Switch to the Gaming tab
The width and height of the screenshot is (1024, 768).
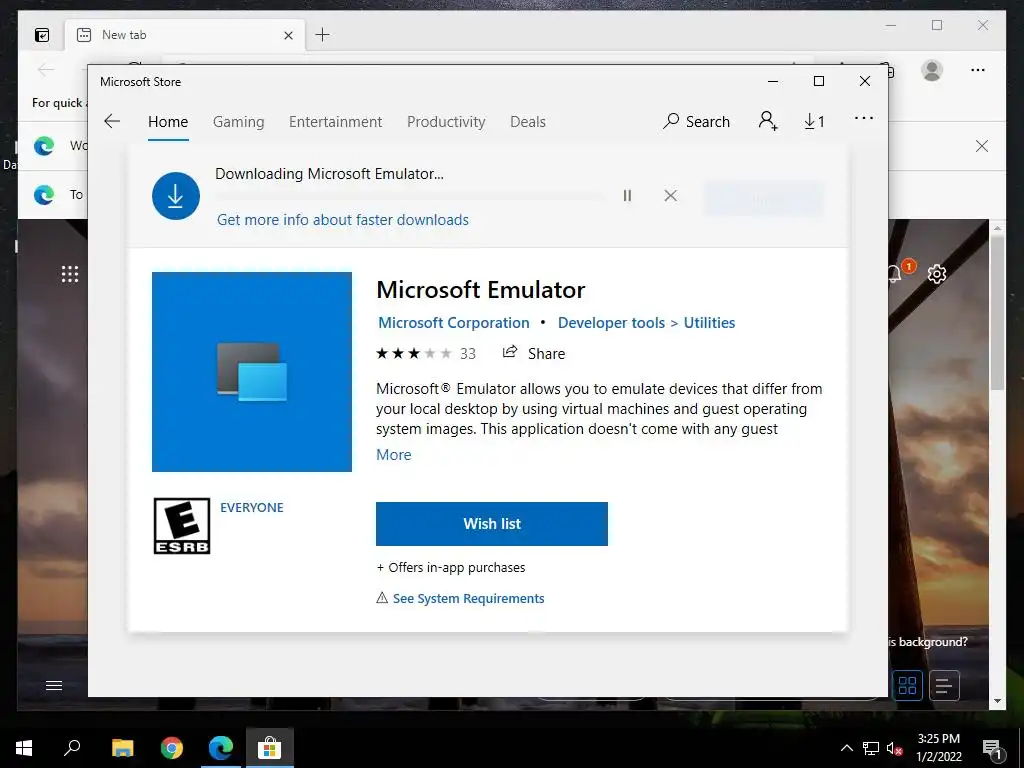(x=238, y=121)
